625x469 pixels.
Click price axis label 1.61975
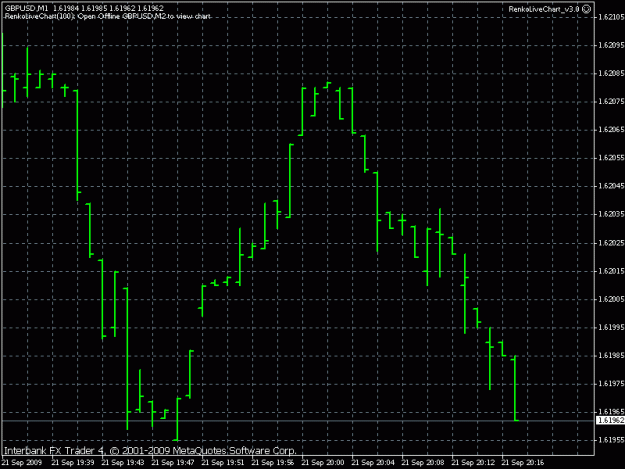tap(611, 384)
